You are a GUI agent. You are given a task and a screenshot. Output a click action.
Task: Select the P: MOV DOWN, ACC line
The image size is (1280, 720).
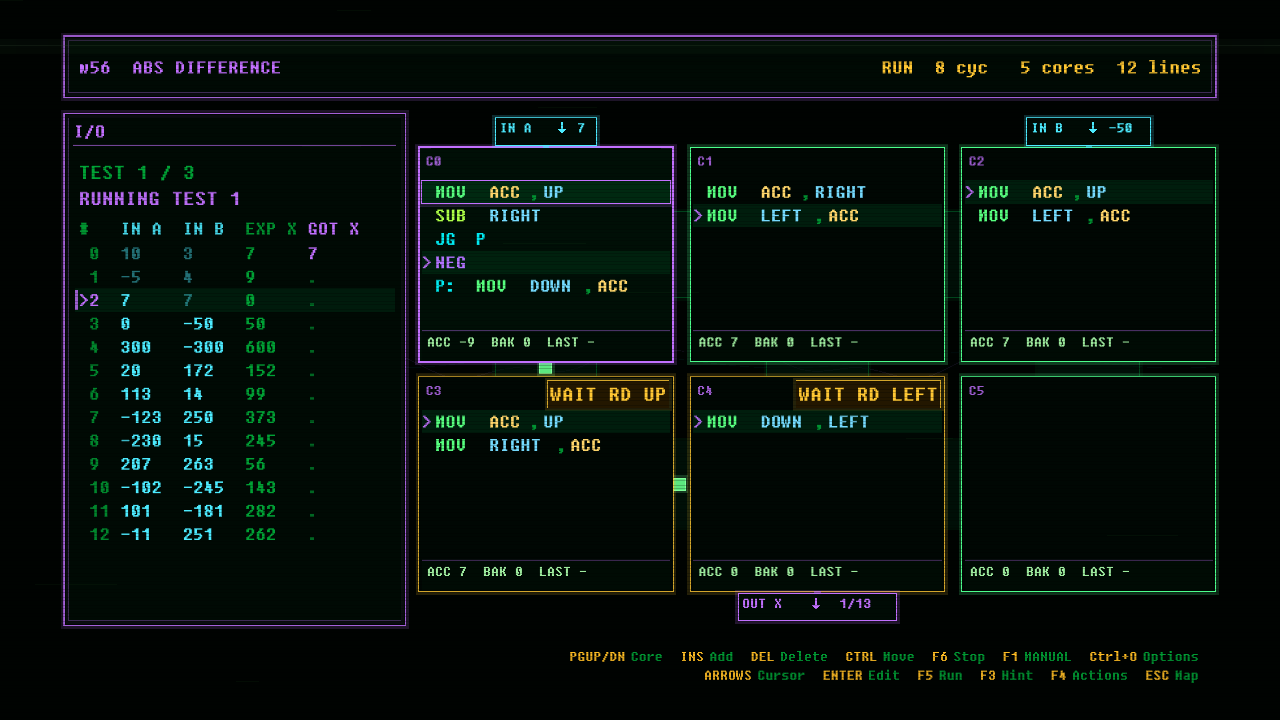coord(546,286)
